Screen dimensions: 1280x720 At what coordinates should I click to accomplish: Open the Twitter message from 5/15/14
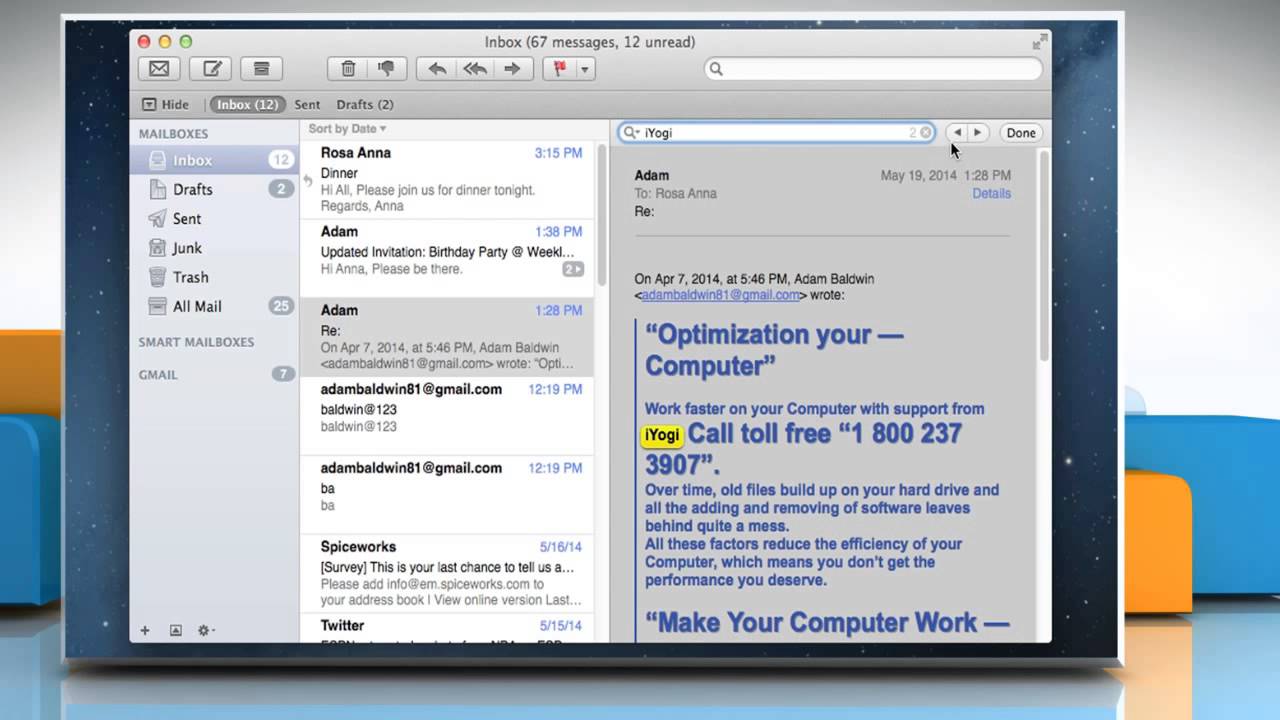pyautogui.click(x=447, y=628)
